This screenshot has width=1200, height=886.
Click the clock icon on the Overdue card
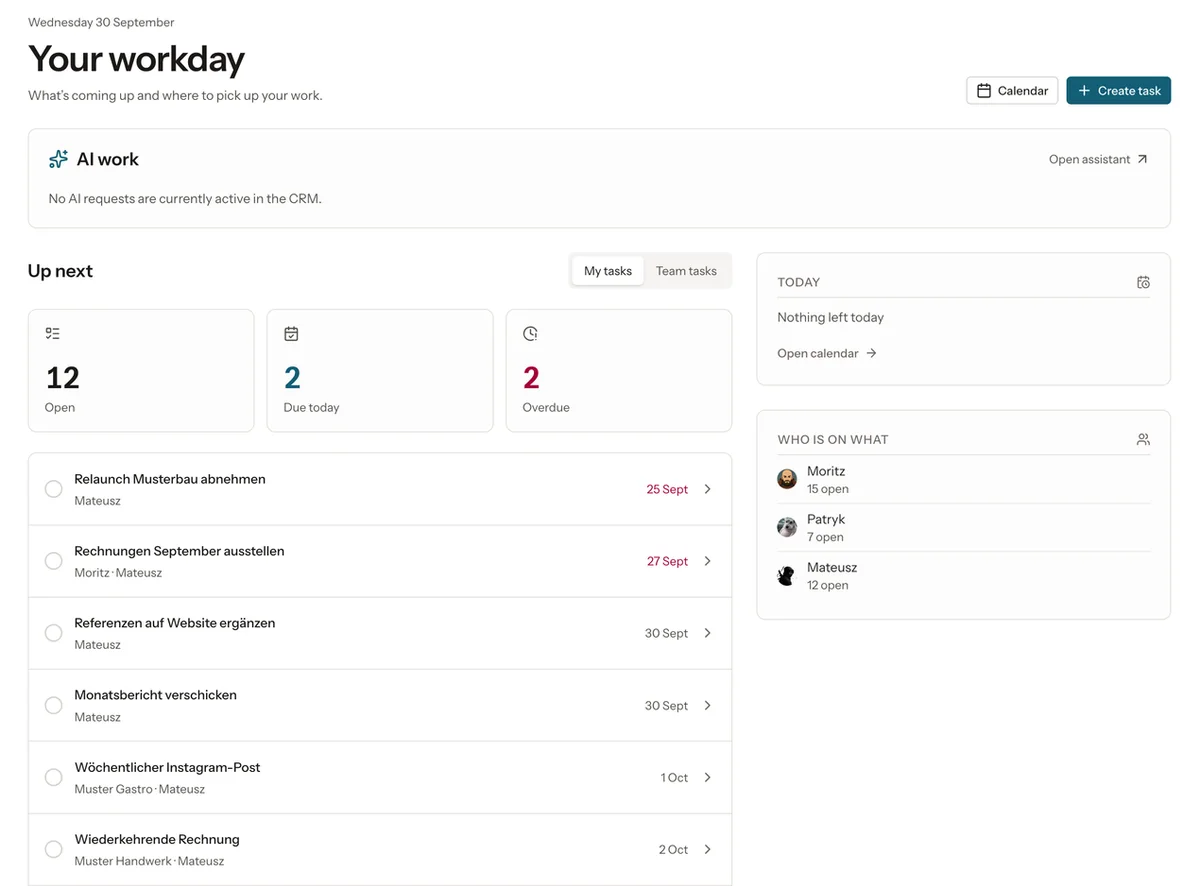tap(530, 334)
